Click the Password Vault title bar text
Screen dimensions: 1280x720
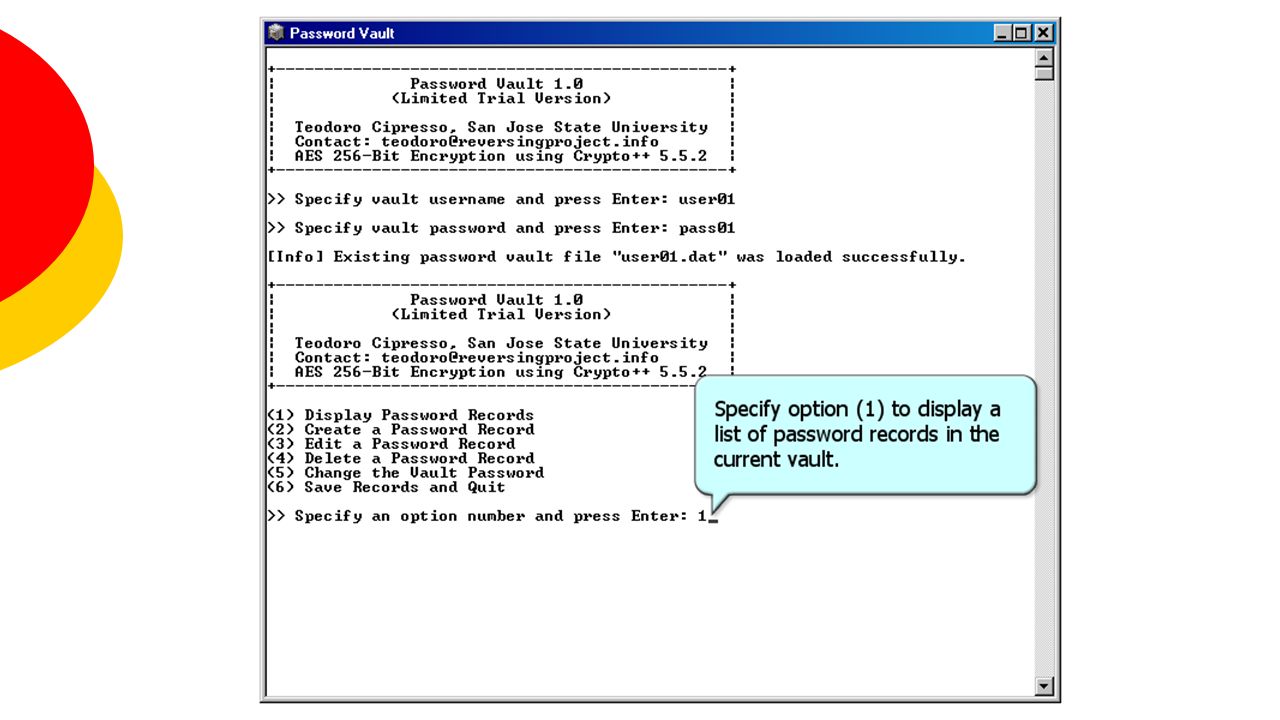[342, 33]
